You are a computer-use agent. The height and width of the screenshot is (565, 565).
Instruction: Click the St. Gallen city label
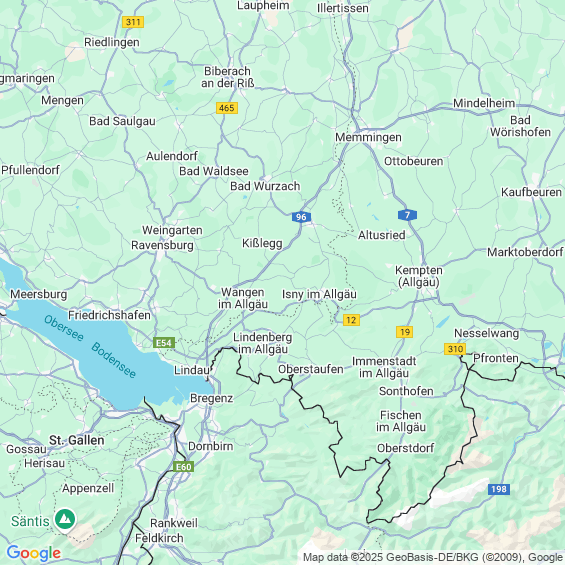pos(77,440)
